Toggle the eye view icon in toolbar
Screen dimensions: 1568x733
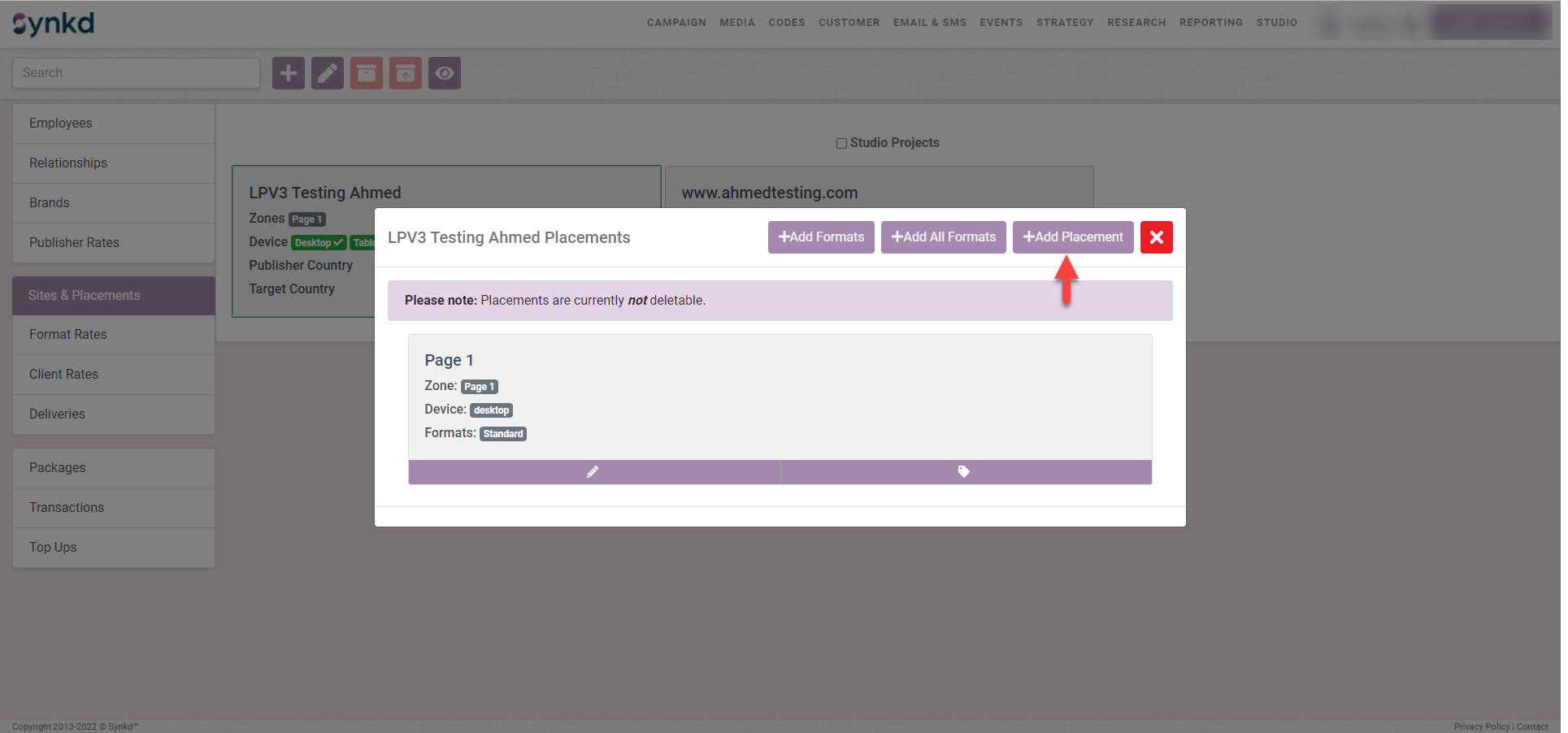[x=444, y=73]
